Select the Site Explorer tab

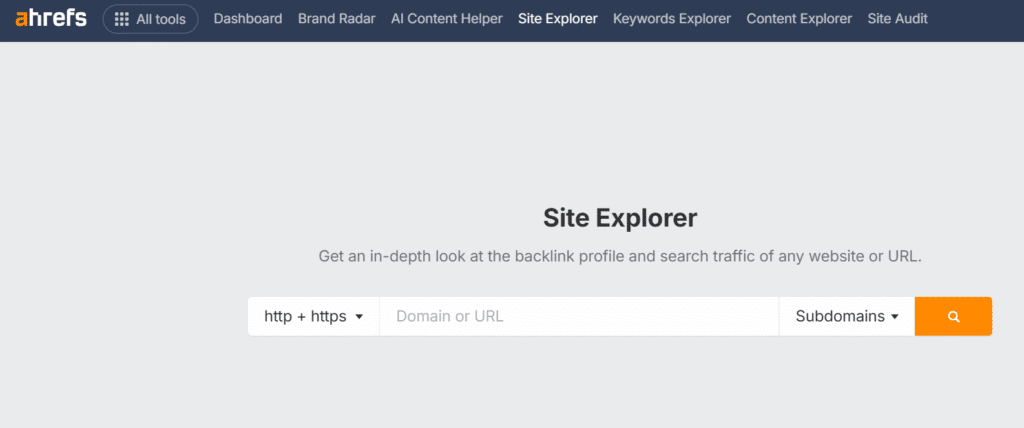click(558, 19)
